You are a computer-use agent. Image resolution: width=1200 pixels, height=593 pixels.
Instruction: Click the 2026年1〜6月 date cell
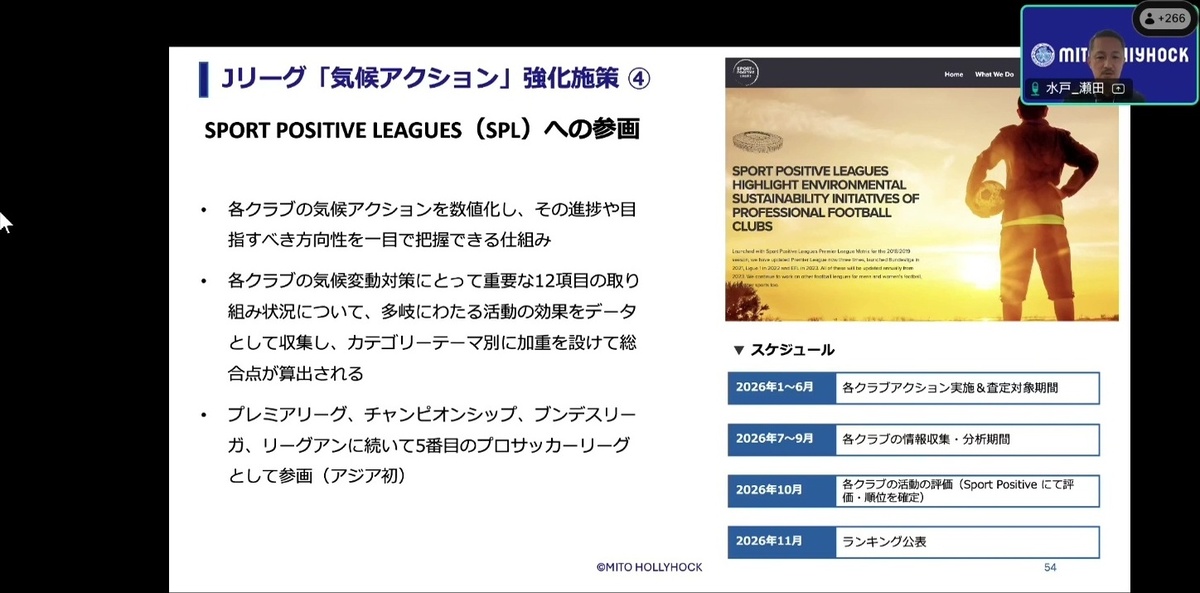(x=781, y=387)
